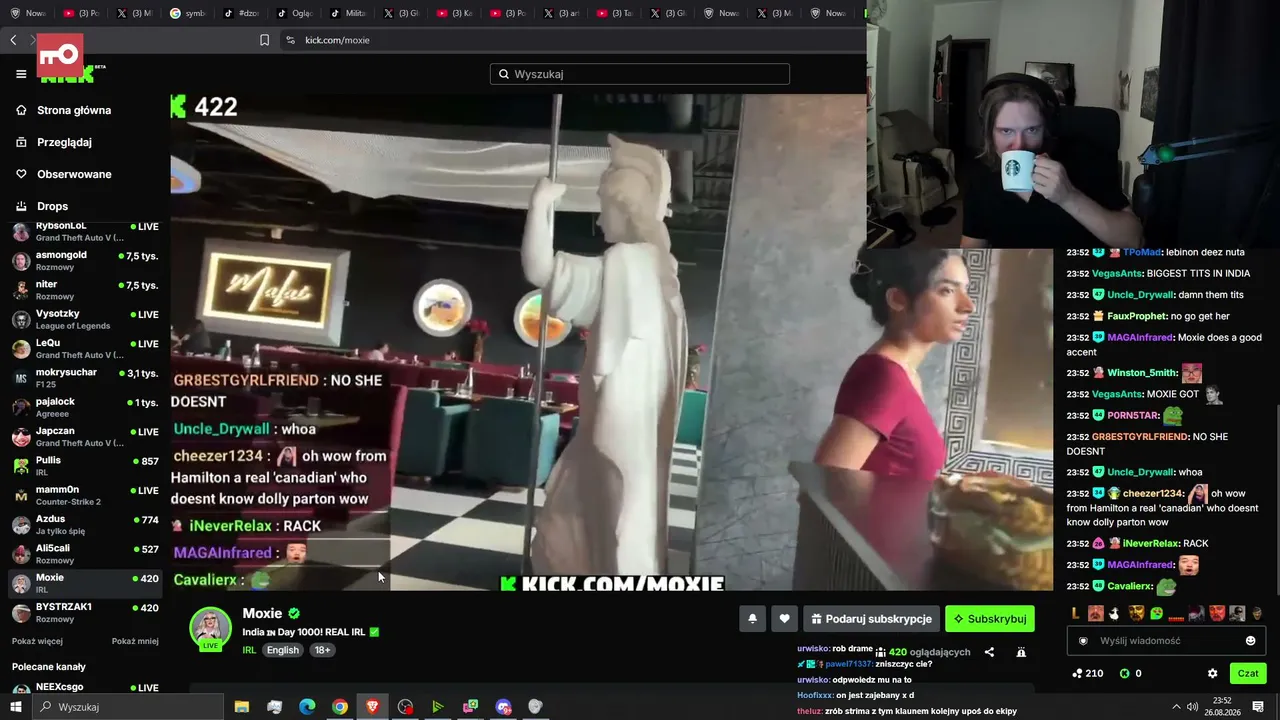Screen dimensions: 1280x720
Task: Open channel points balance showing 210
Action: tap(1088, 674)
